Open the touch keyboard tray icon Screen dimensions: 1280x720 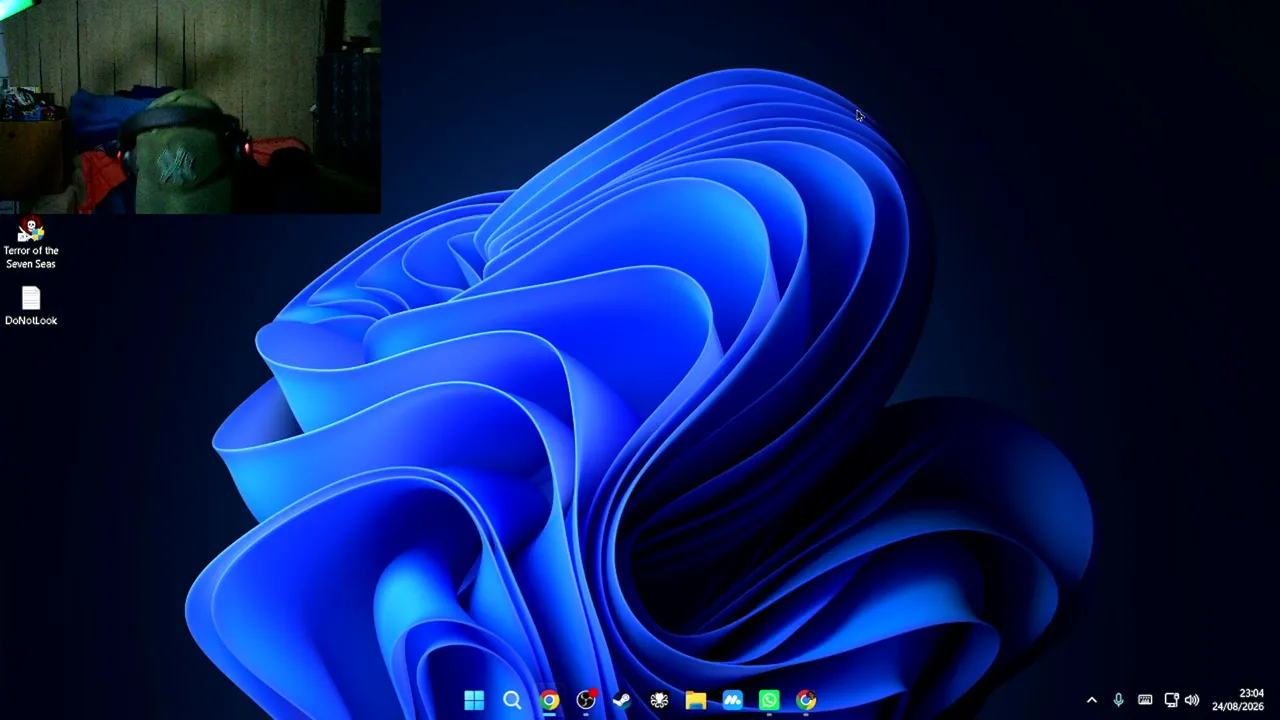coord(1145,701)
